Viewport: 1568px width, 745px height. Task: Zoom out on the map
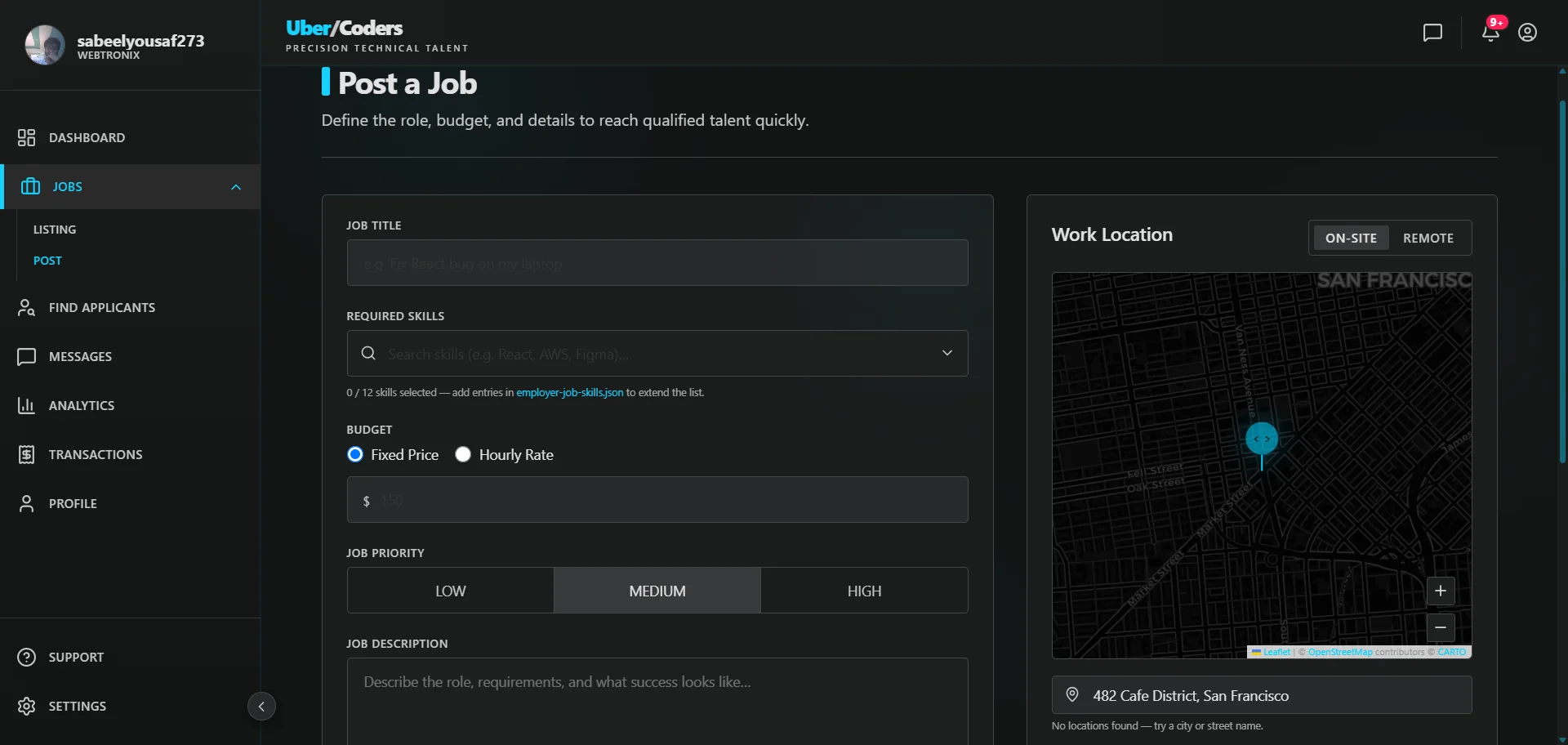pyautogui.click(x=1441, y=627)
